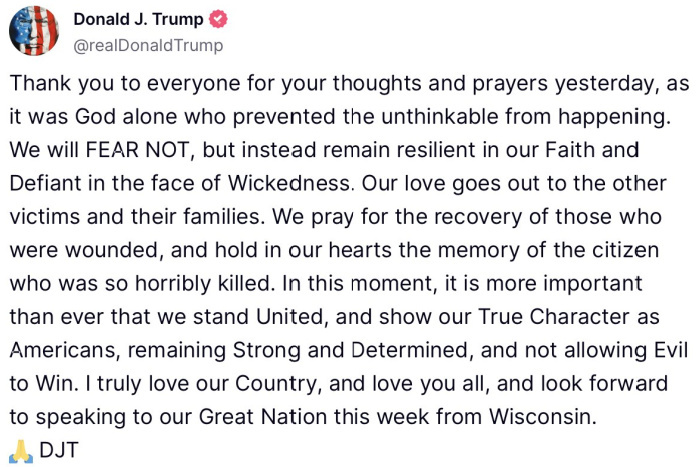Image resolution: width=700 pixels, height=467 pixels.
Task: Click the word Defiant
Action: (54, 185)
